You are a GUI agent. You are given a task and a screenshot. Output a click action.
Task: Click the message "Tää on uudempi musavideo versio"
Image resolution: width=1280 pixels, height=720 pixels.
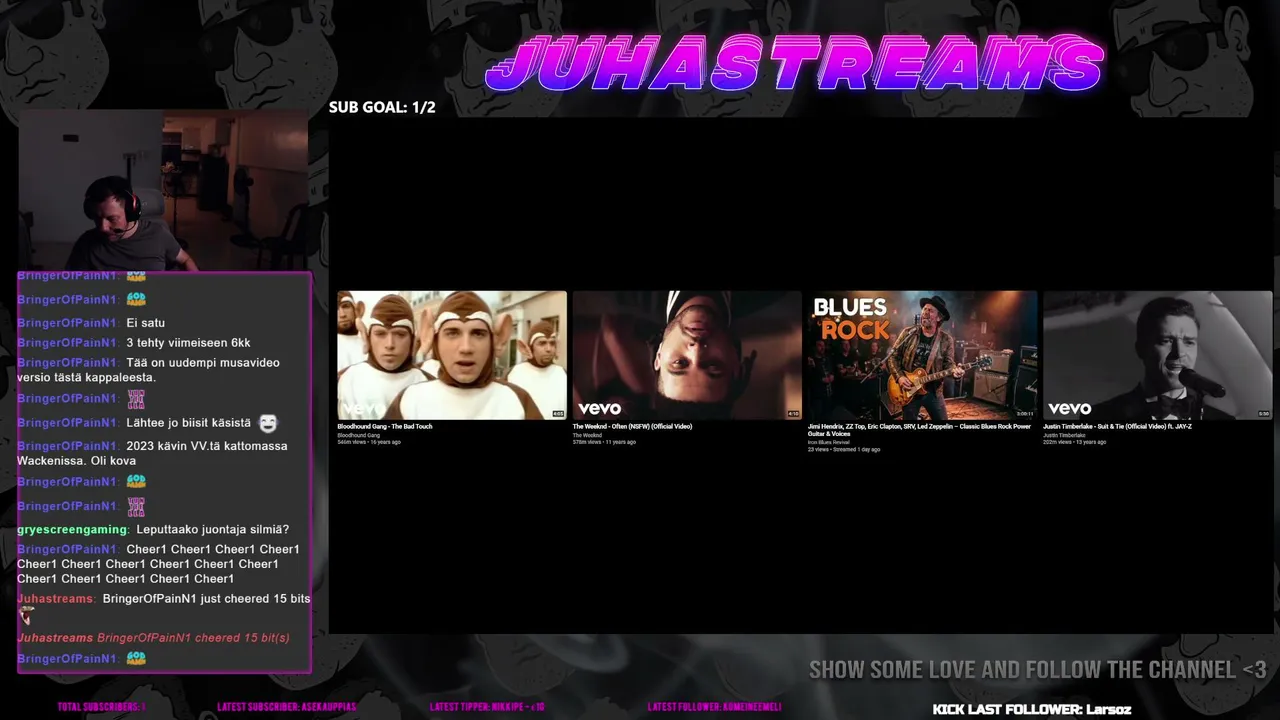click(x=148, y=370)
